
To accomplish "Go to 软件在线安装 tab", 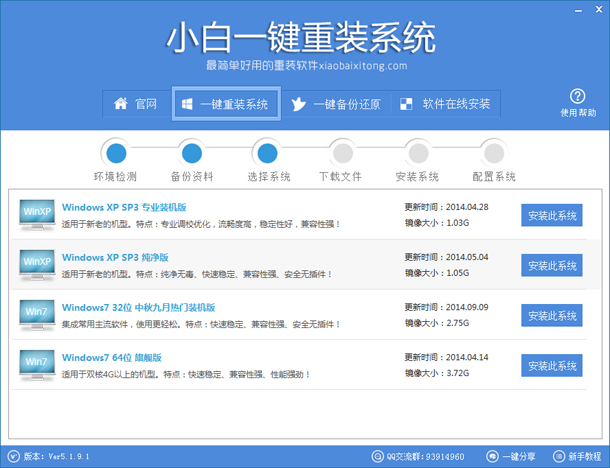I will [444, 104].
